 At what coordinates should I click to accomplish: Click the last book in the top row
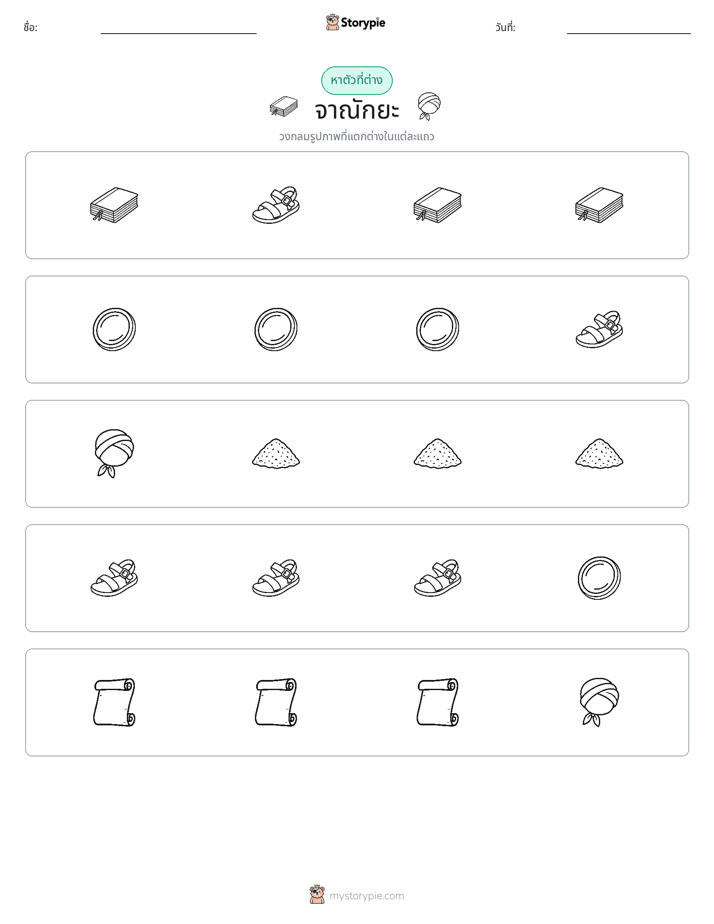[599, 205]
